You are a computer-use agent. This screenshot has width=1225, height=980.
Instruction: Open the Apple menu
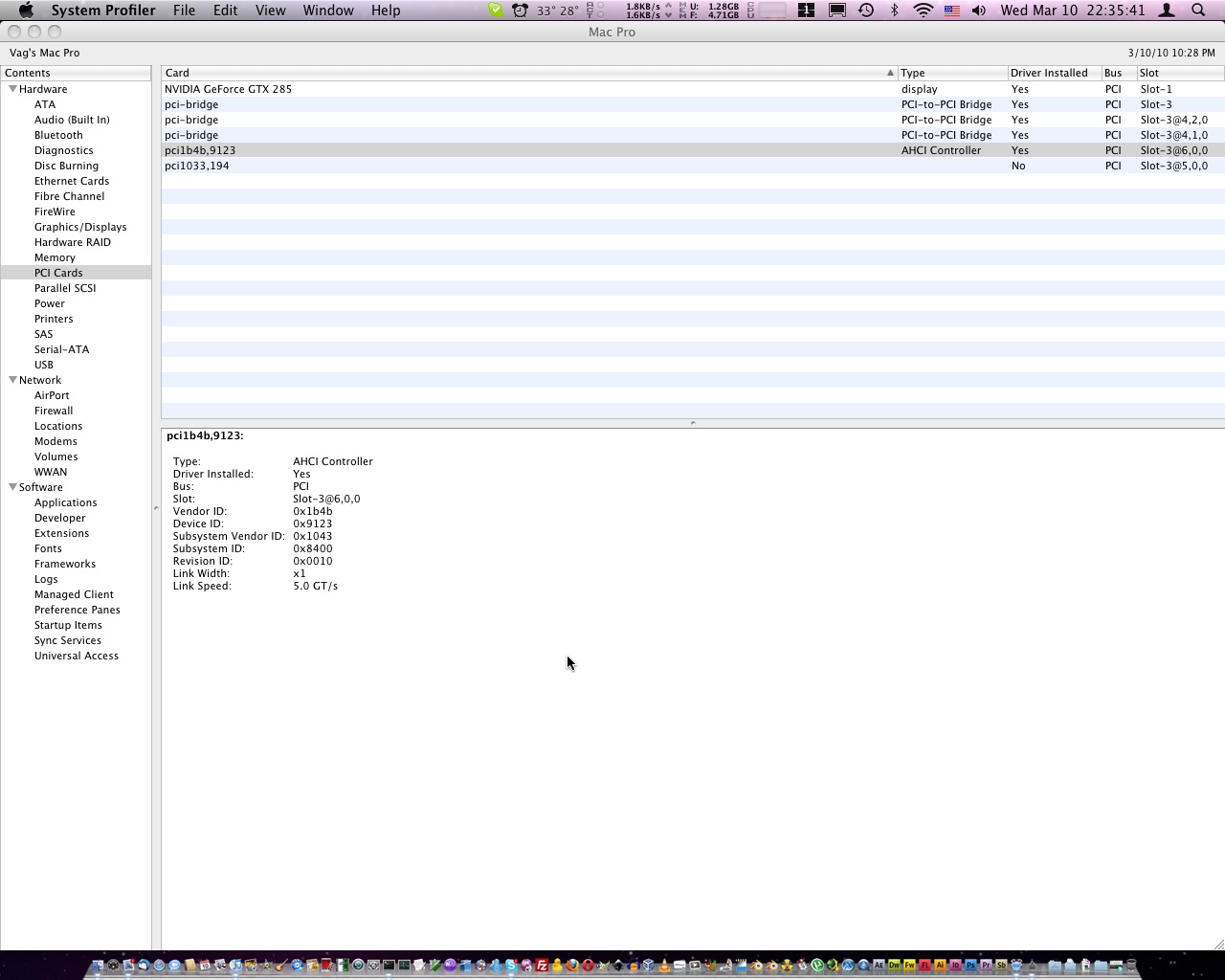26,11
